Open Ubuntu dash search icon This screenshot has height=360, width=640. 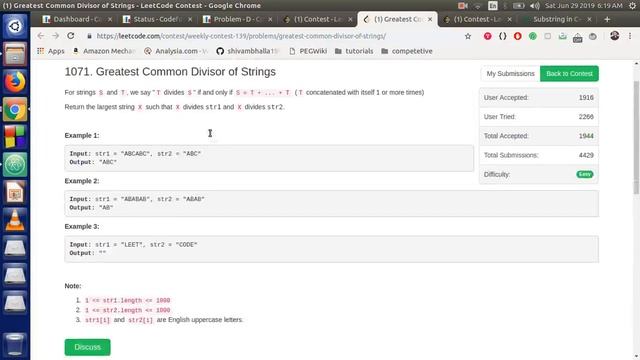click(15, 27)
